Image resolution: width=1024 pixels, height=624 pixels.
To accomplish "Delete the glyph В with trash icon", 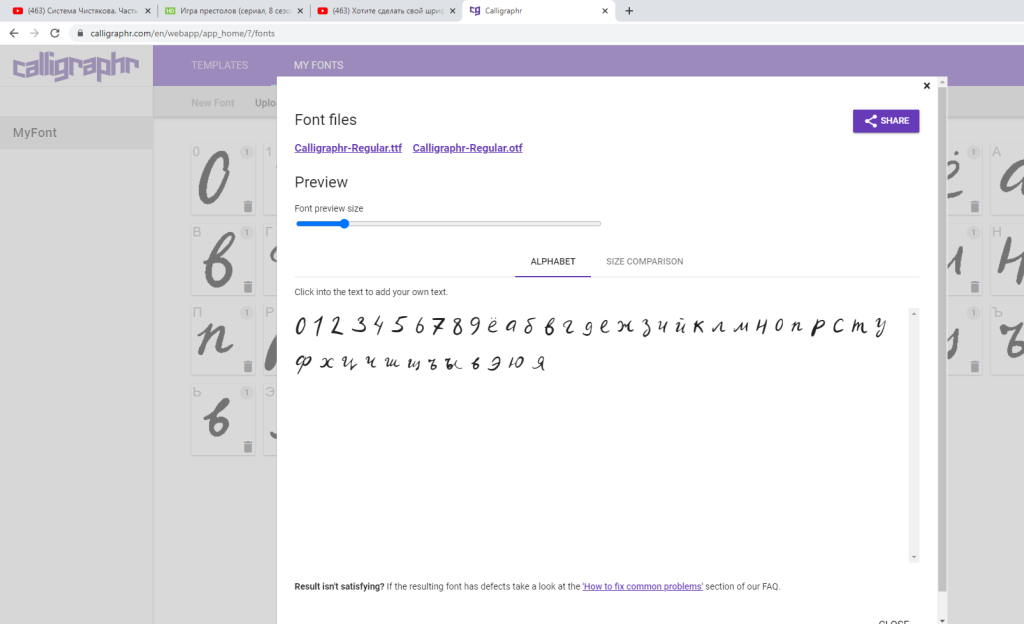I will click(x=248, y=287).
